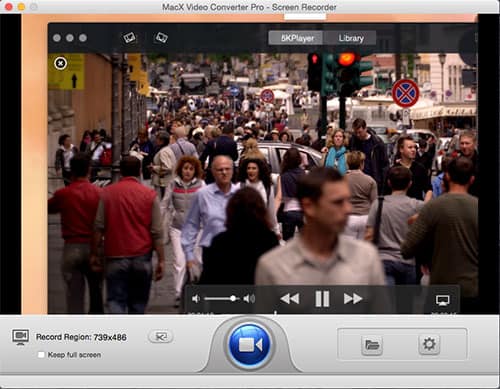Minimize the Screen Recorder window
The width and height of the screenshot is (500, 389).
pos(21,6)
